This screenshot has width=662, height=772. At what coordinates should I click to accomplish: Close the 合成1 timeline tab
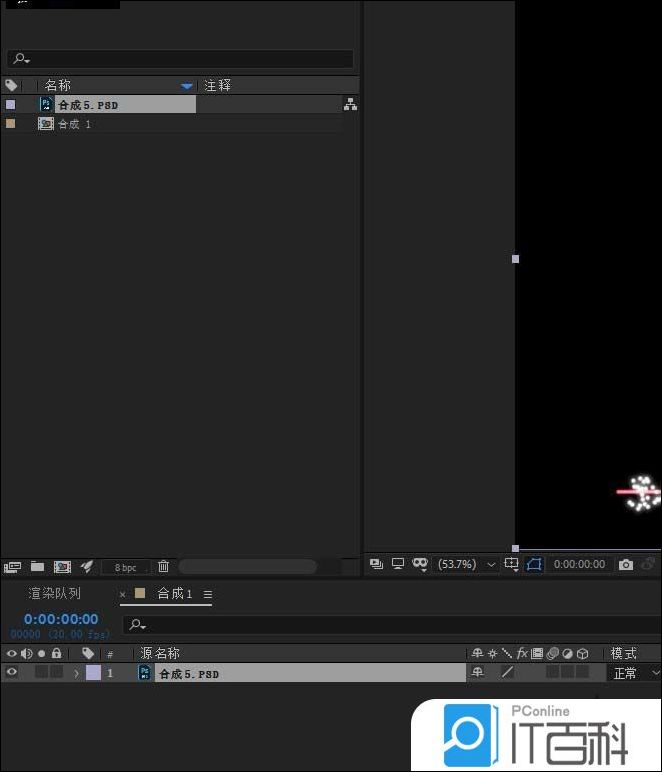click(x=123, y=595)
